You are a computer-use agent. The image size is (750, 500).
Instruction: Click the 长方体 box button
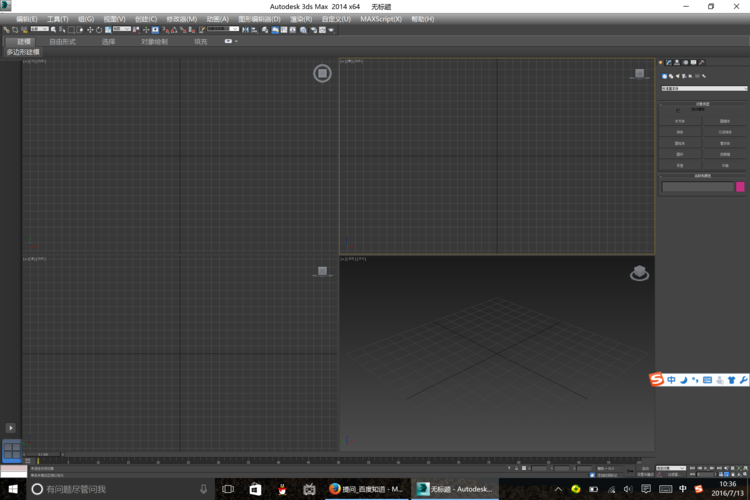click(680, 121)
